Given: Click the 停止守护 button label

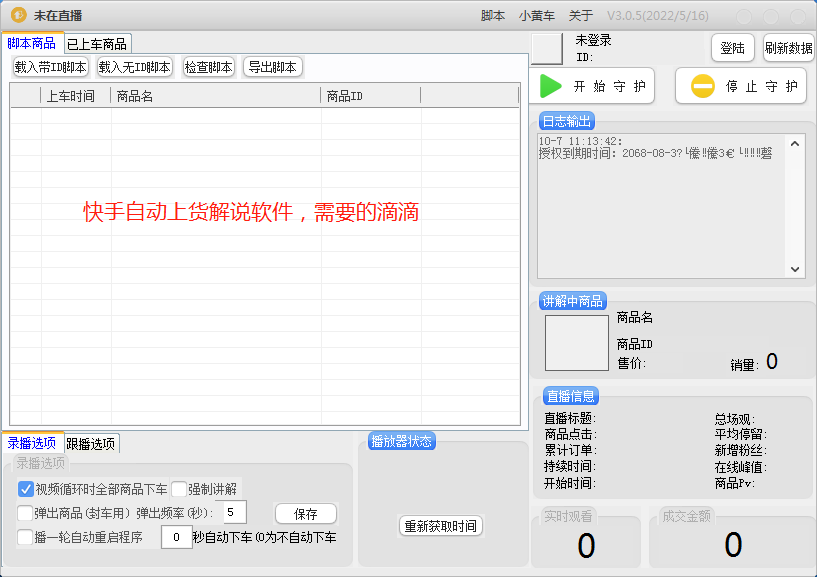Looking at the screenshot, I should [x=762, y=86].
